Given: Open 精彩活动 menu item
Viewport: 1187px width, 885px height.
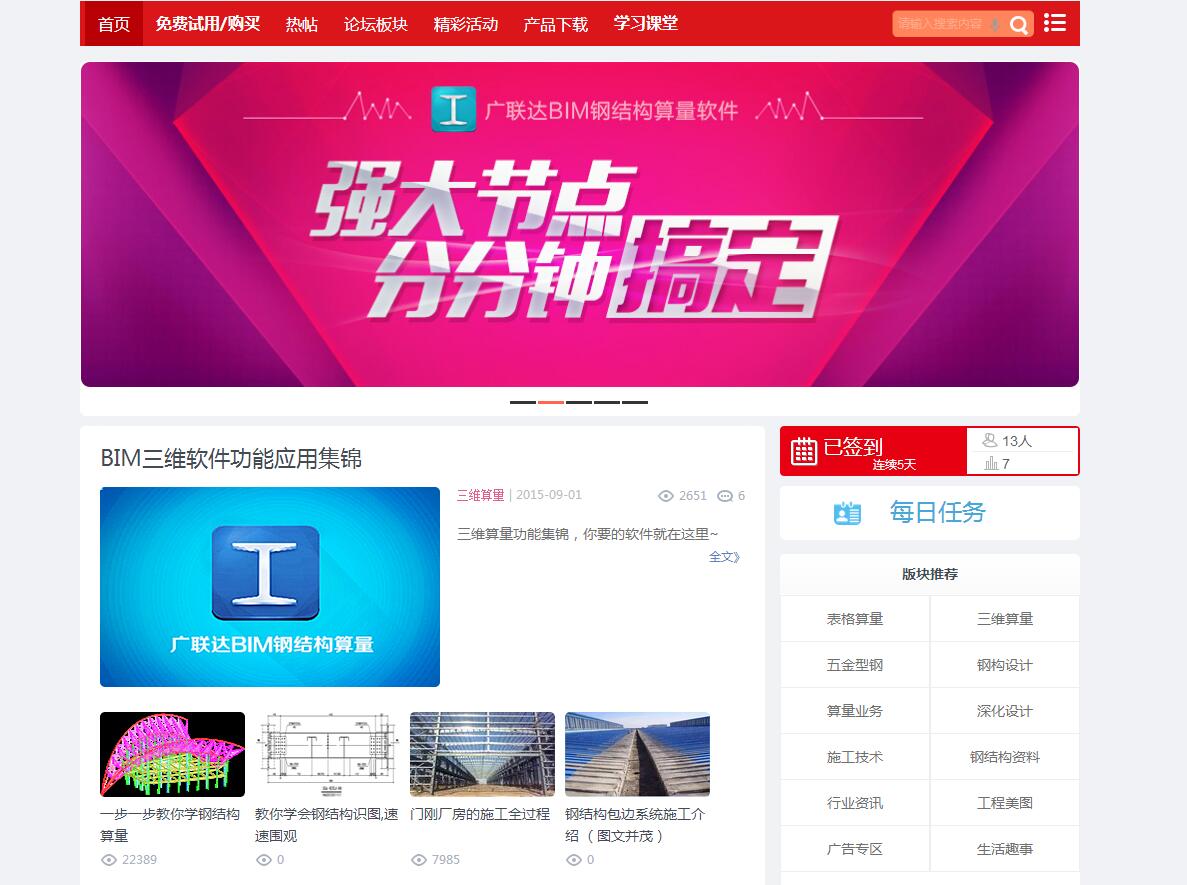Looking at the screenshot, I should [466, 24].
